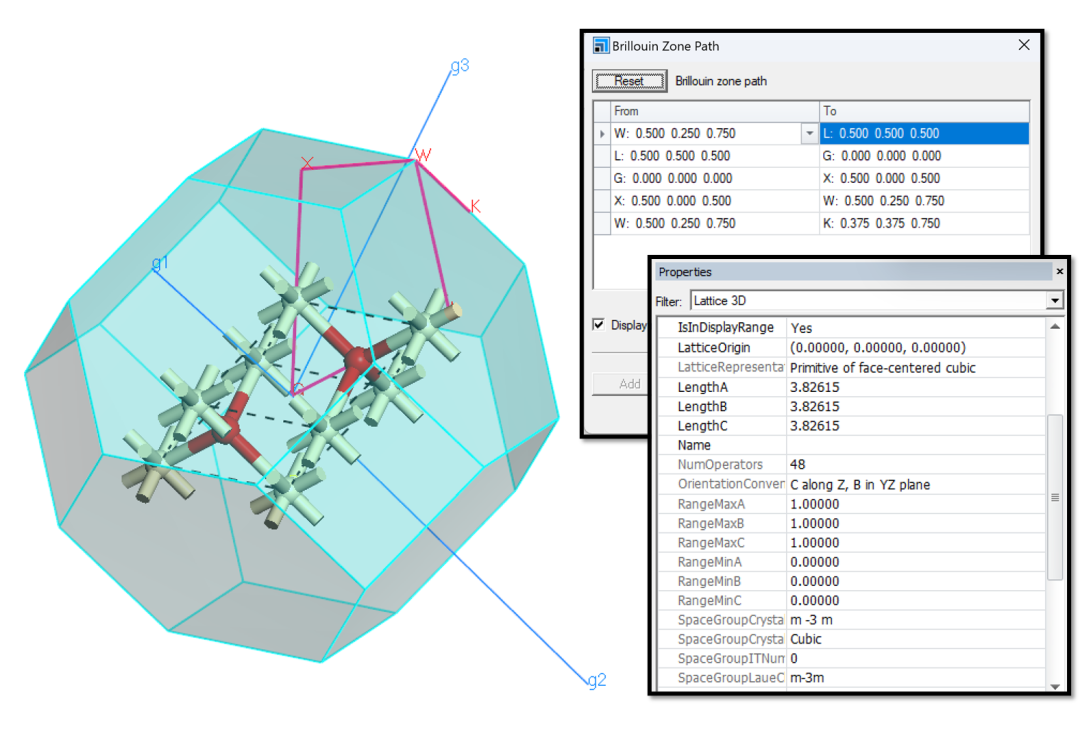Viewport: 1080px width, 749px height.
Task: Click the SpaceGroupLaueClass value 'm-3m'
Action: [916, 677]
